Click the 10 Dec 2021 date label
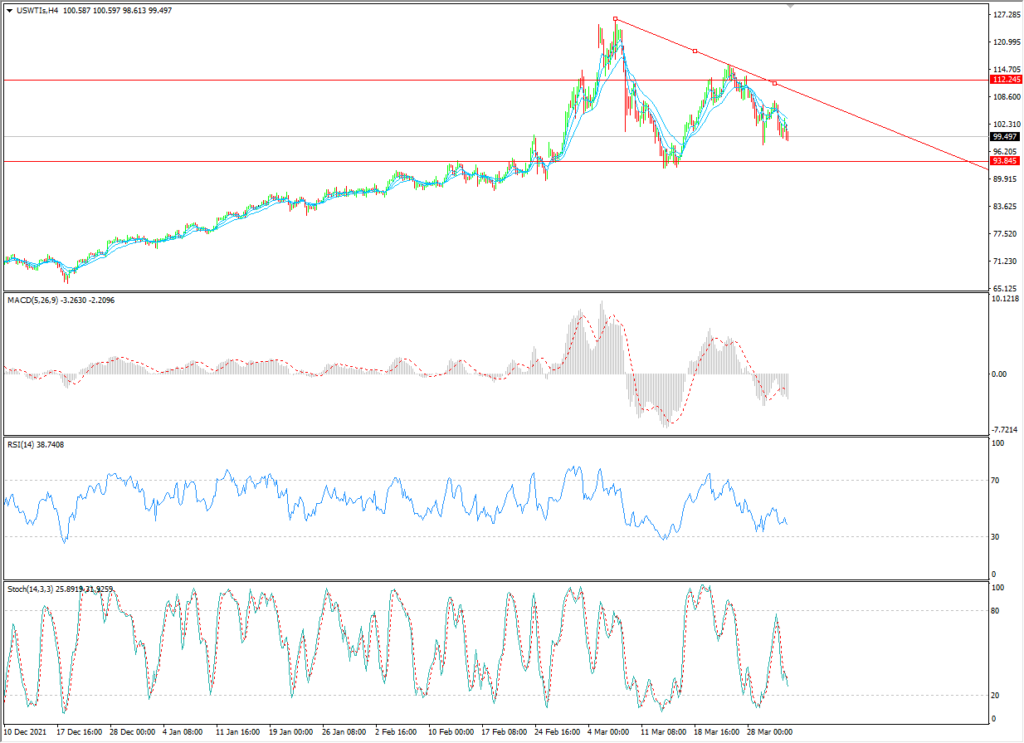This screenshot has width=1024, height=743. coord(26,732)
